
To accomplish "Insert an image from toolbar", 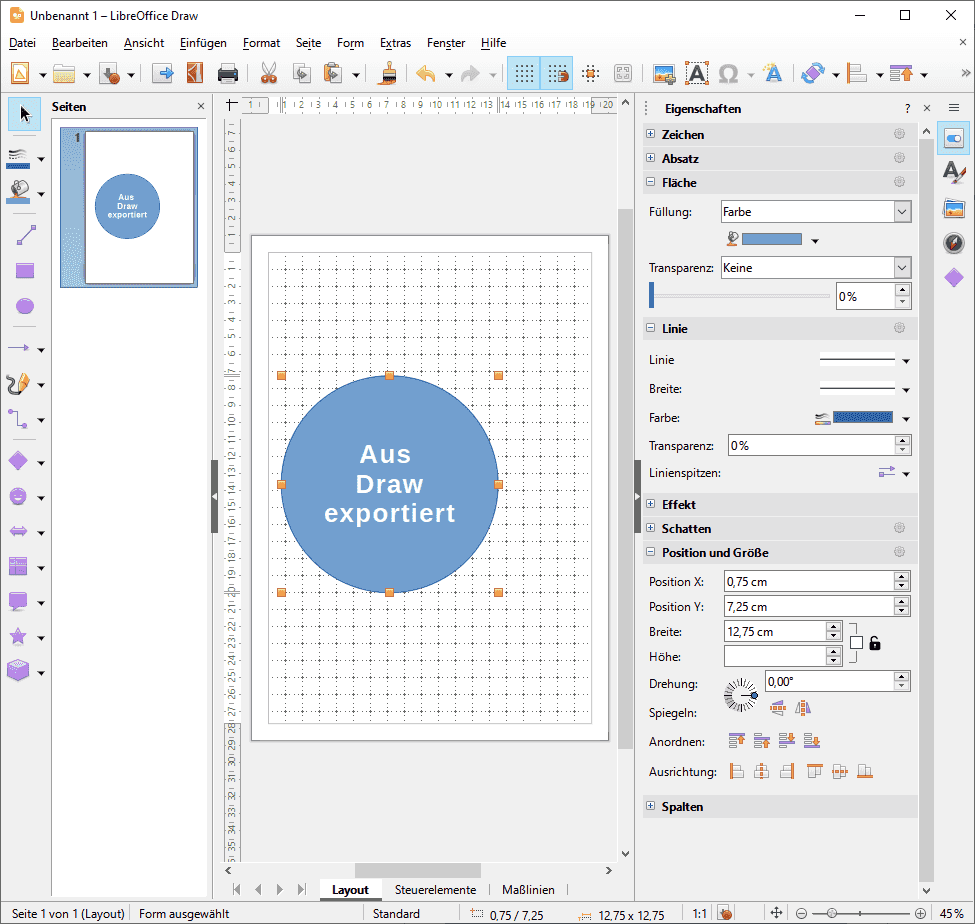I will click(663, 74).
